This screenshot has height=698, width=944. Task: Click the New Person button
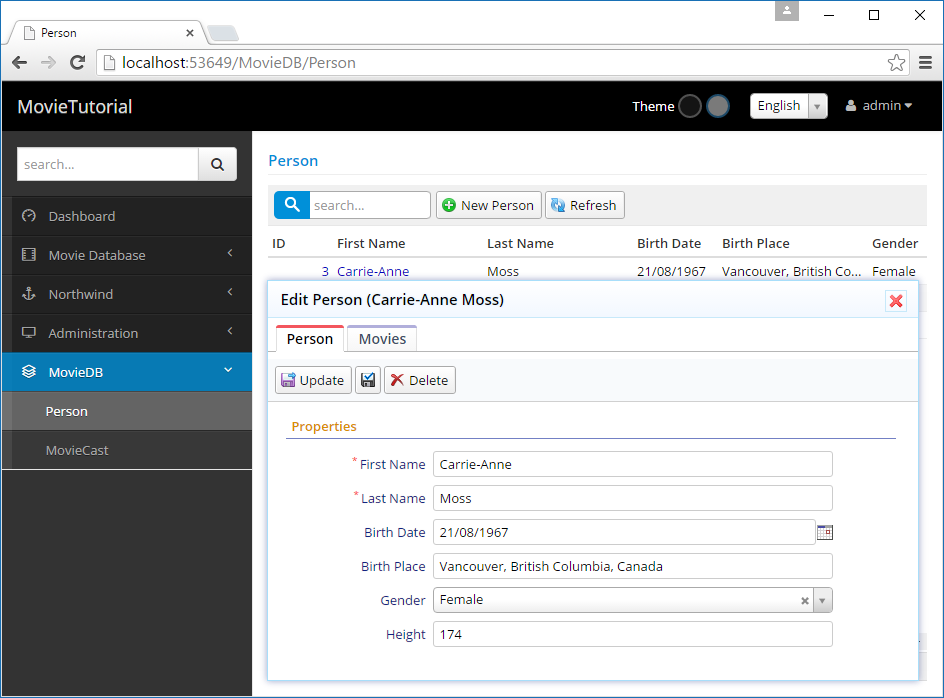coord(488,205)
